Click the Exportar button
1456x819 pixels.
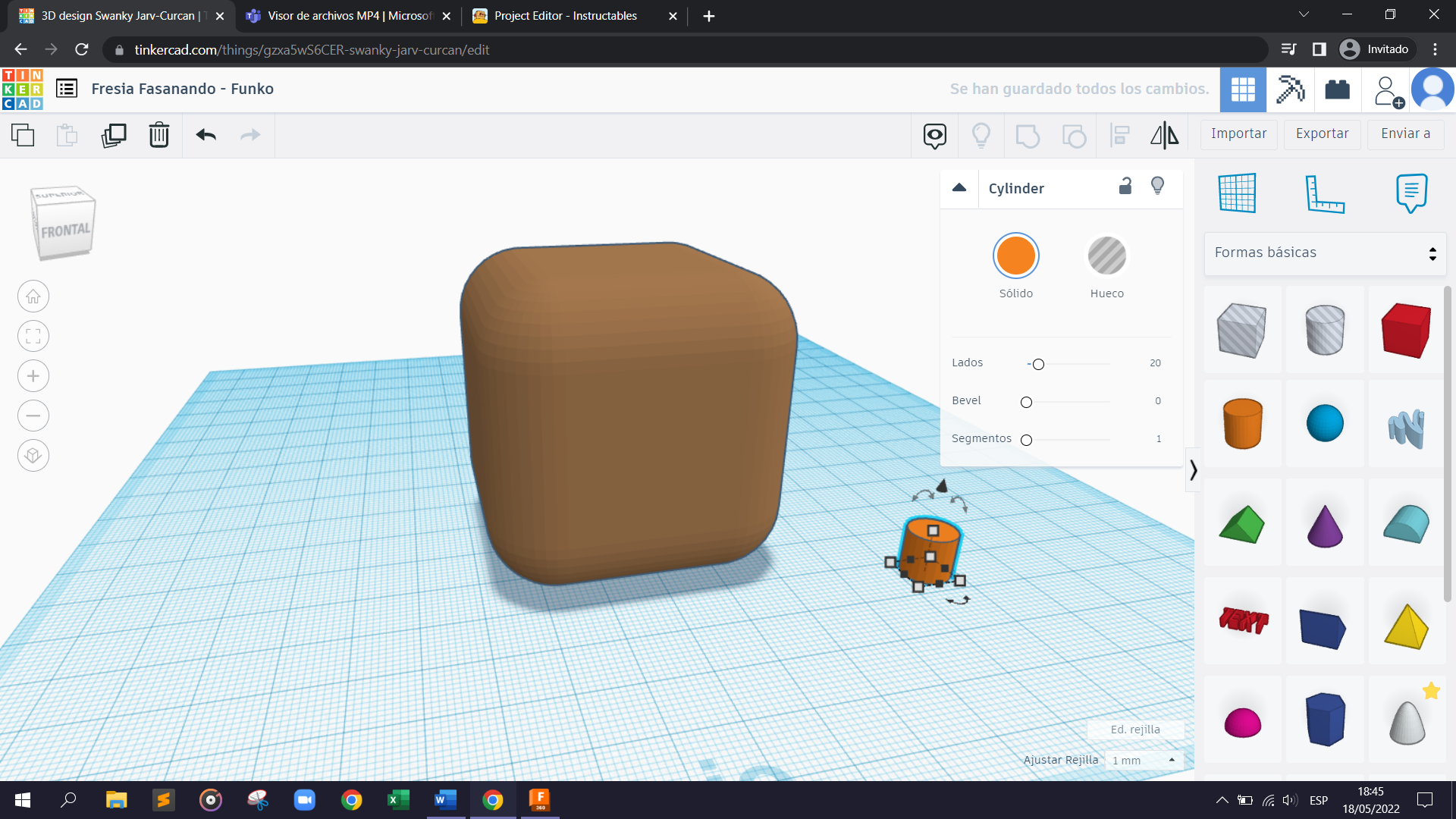pyautogui.click(x=1322, y=133)
